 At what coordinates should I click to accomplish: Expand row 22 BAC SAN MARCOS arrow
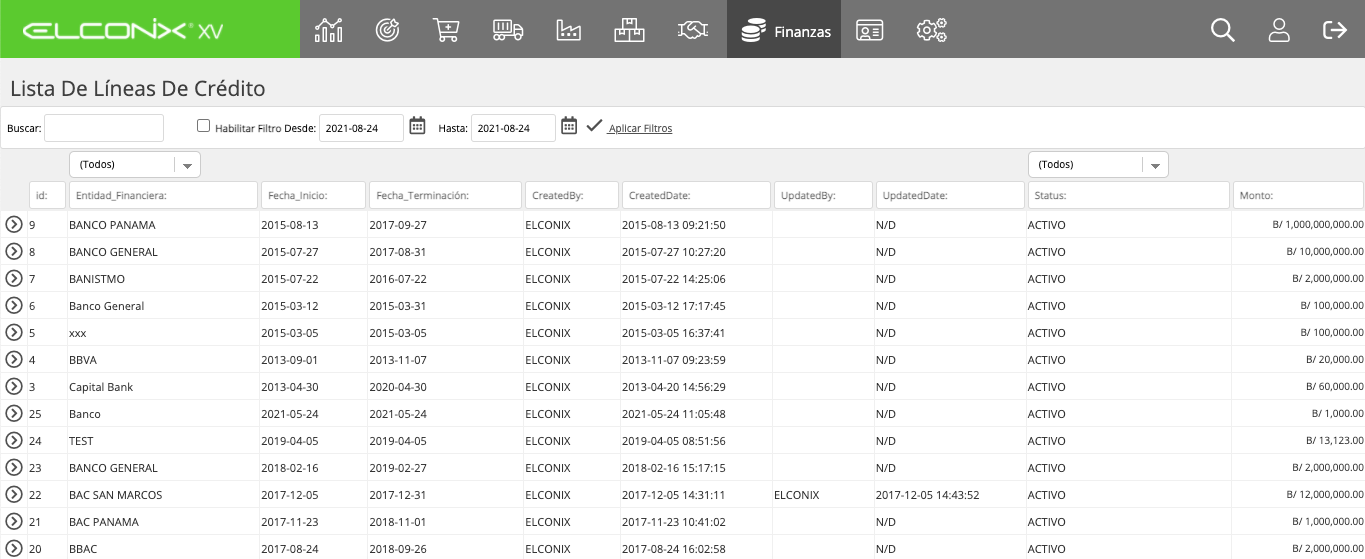pos(14,494)
